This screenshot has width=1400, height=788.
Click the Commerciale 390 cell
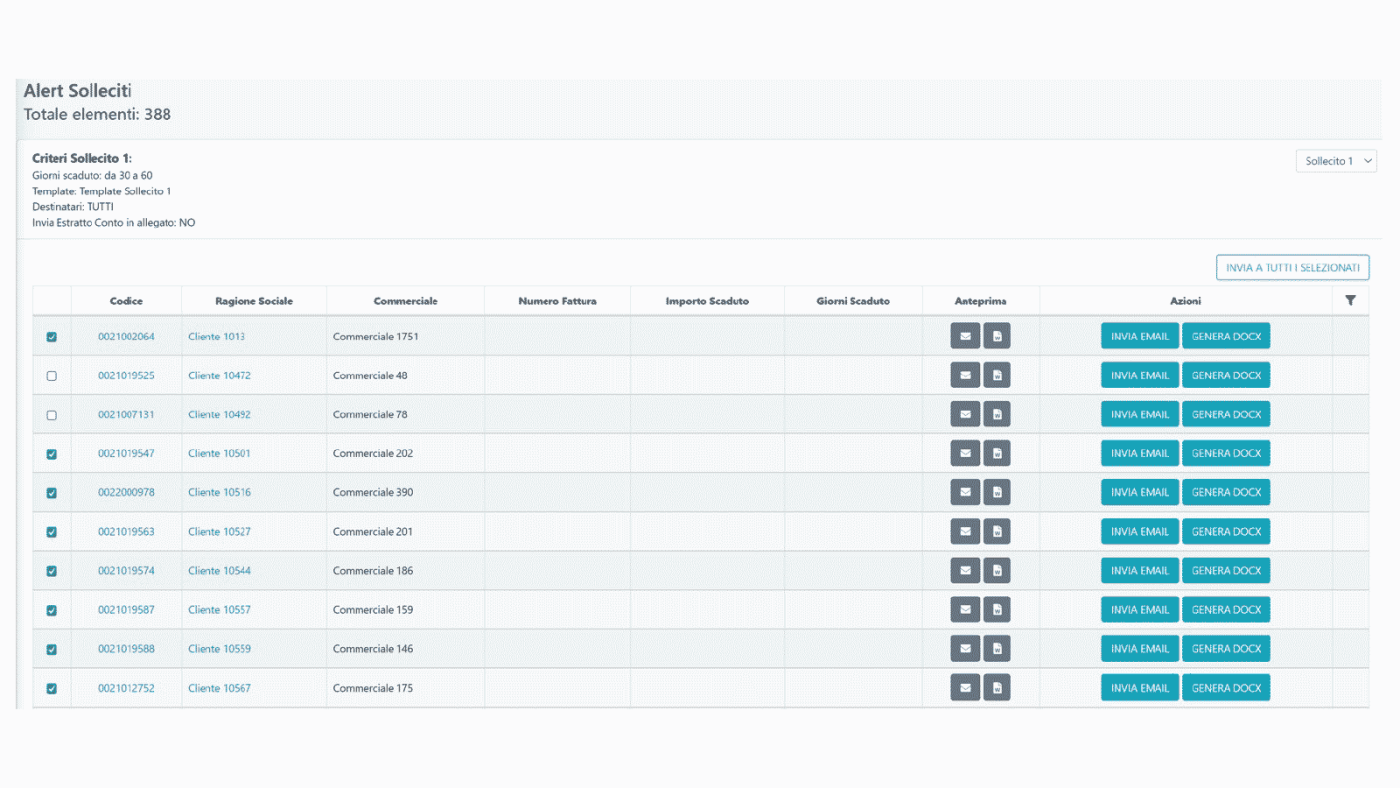[x=405, y=492]
